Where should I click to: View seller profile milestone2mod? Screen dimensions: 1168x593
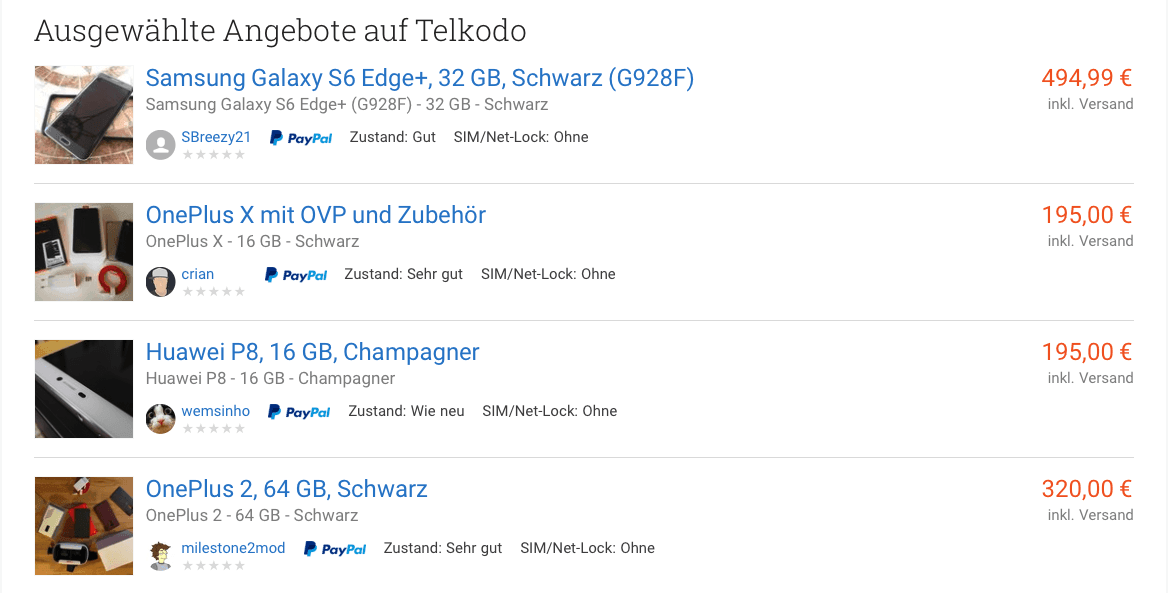coord(233,548)
